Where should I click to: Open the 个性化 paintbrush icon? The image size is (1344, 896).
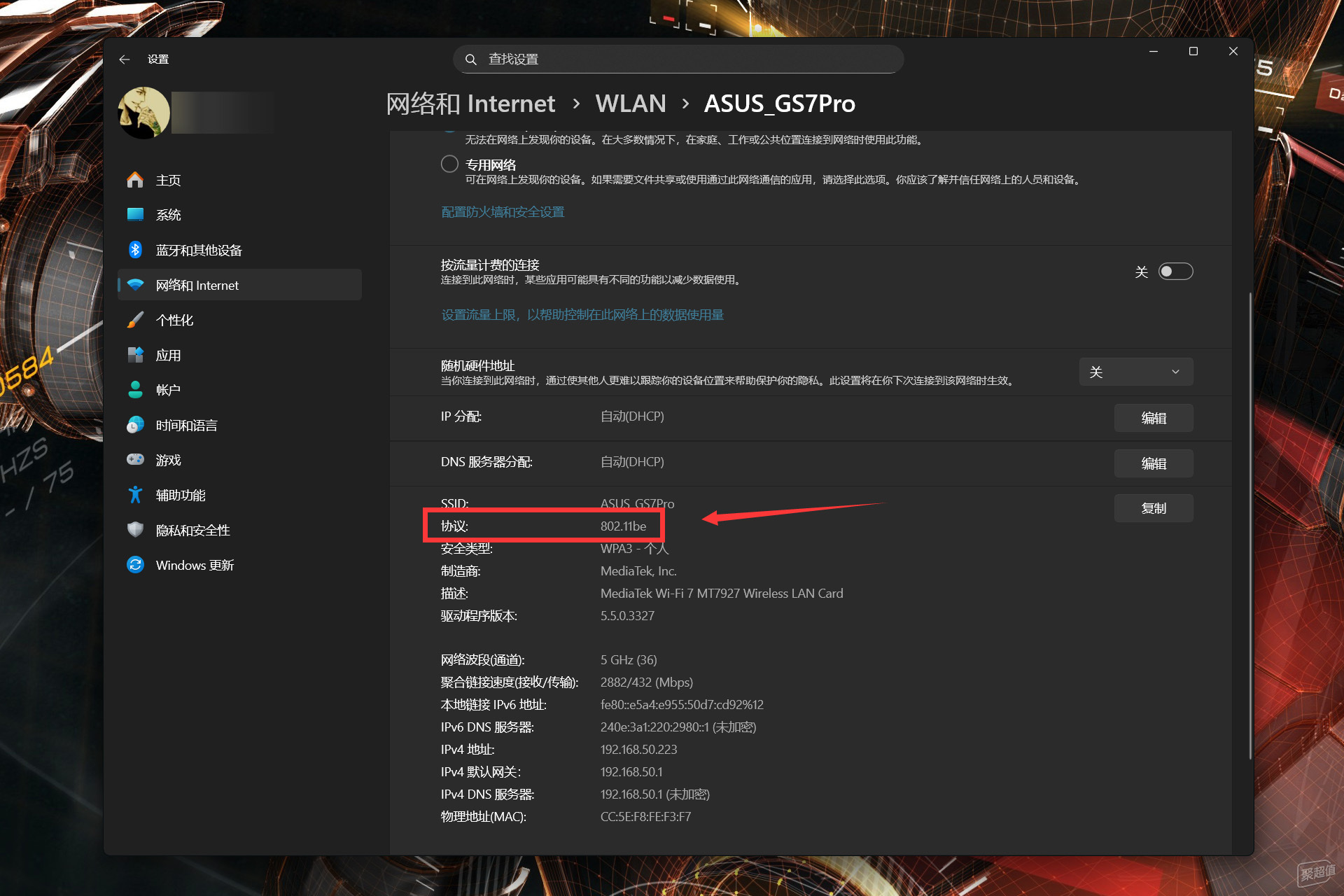click(135, 320)
